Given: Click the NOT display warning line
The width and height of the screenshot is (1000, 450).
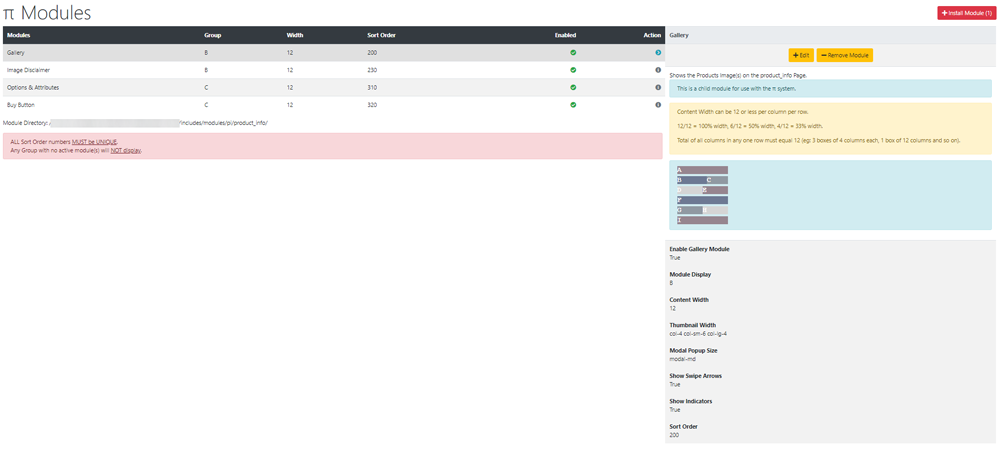Looking at the screenshot, I should click(x=77, y=150).
